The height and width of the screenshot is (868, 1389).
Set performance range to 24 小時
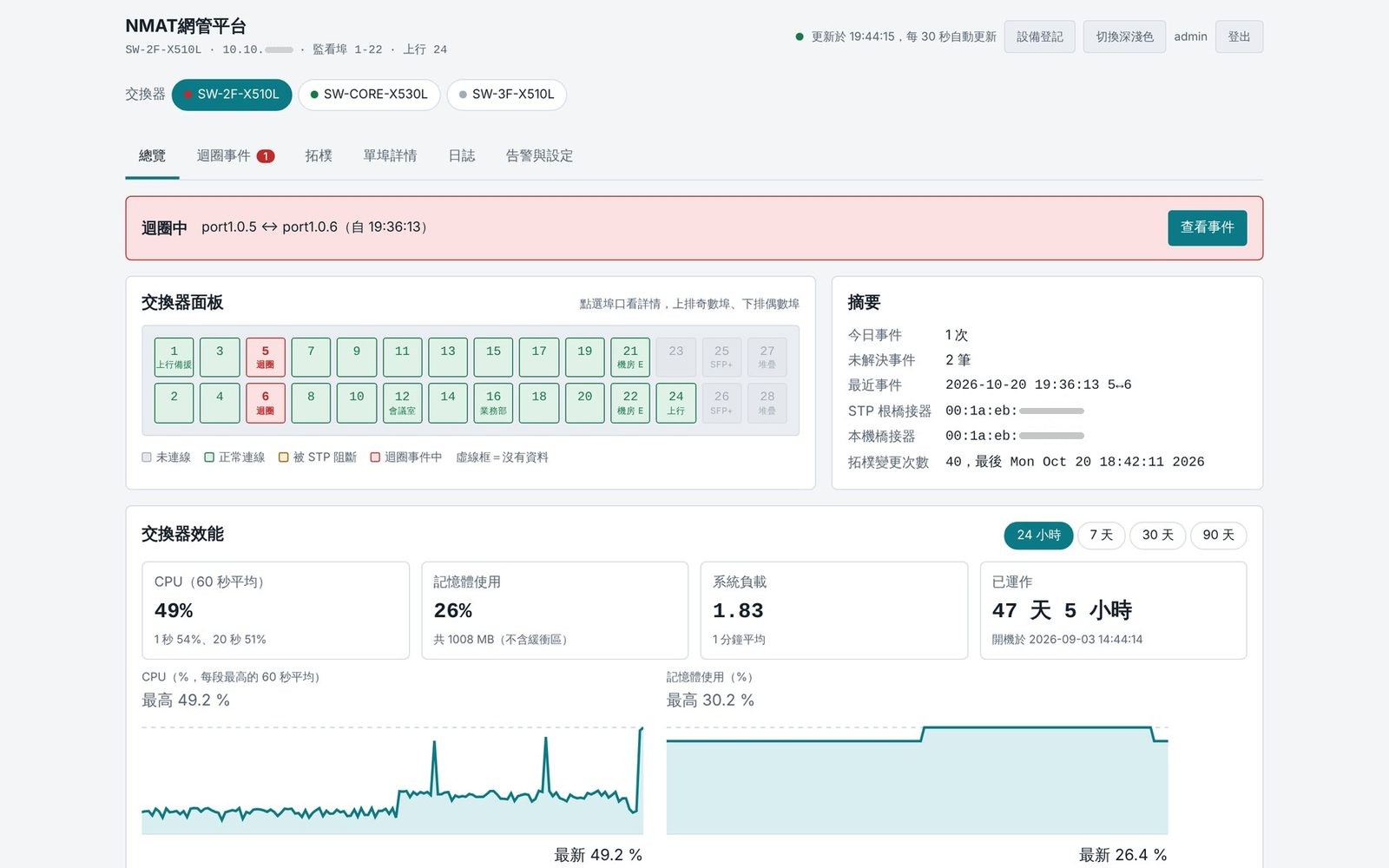[1038, 536]
